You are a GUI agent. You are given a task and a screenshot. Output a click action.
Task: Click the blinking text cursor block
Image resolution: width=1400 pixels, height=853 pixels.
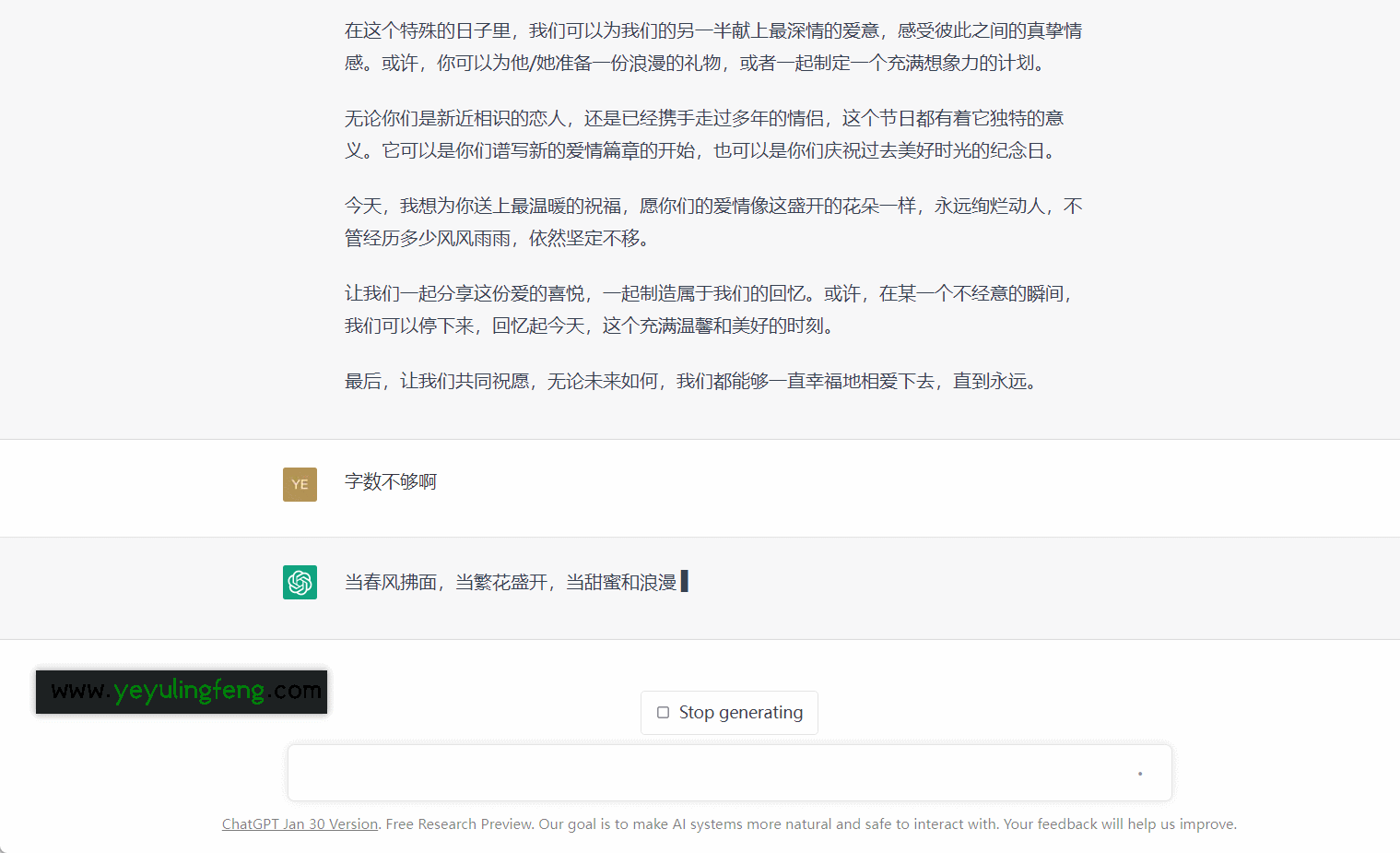click(684, 582)
